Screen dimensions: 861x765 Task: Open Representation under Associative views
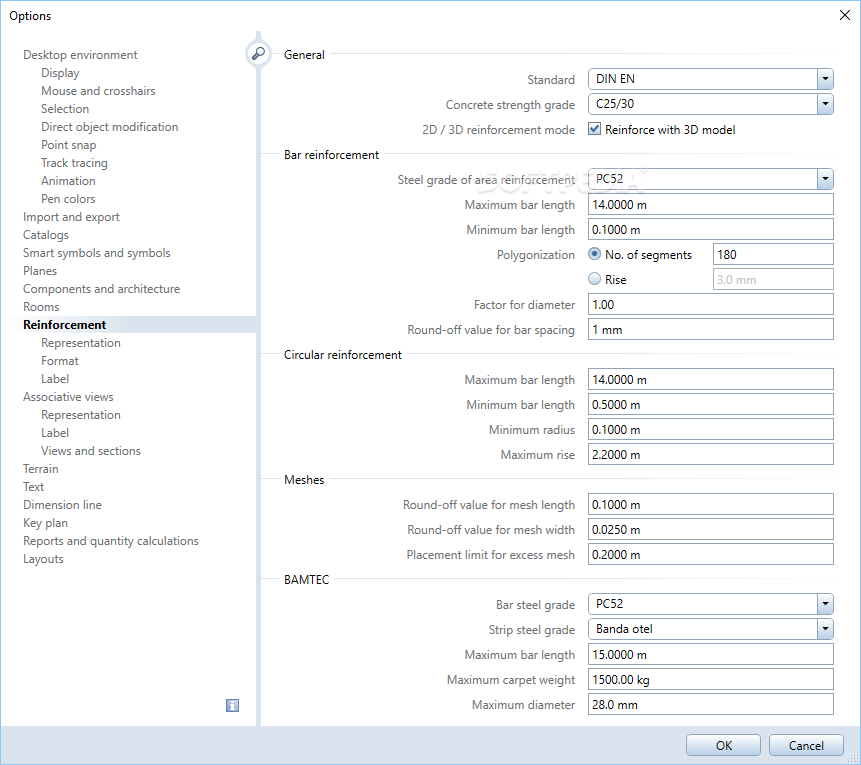coord(81,415)
